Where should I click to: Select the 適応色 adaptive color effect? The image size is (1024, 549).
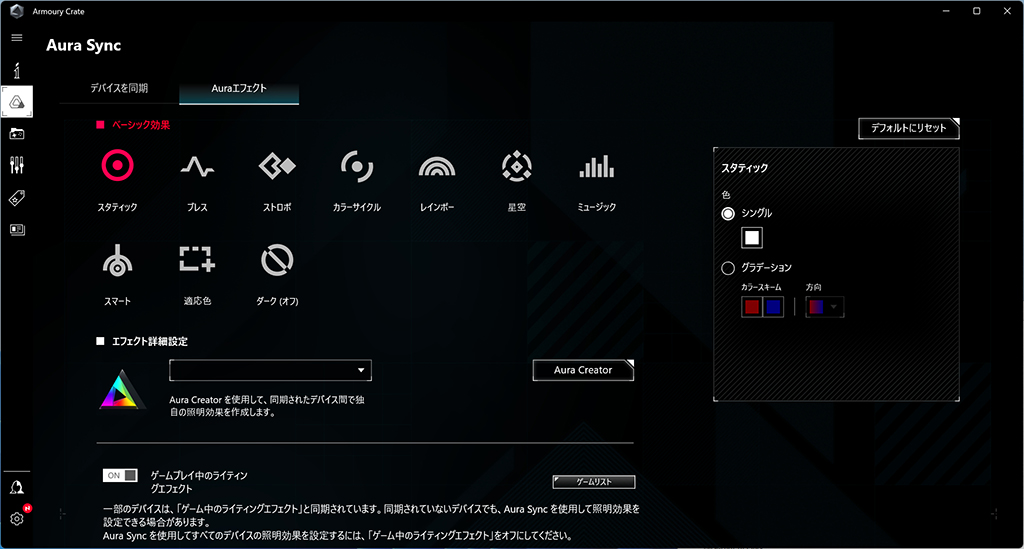tap(197, 259)
